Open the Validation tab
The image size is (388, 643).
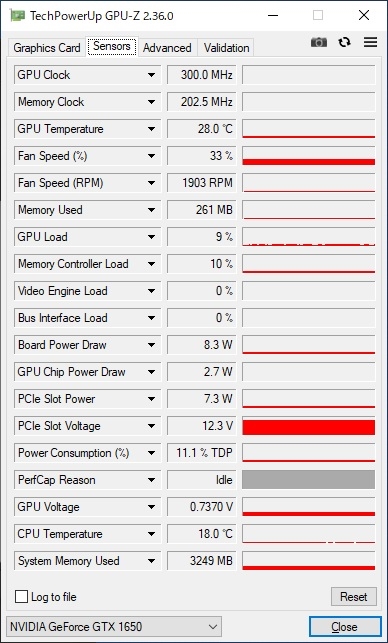tap(226, 48)
